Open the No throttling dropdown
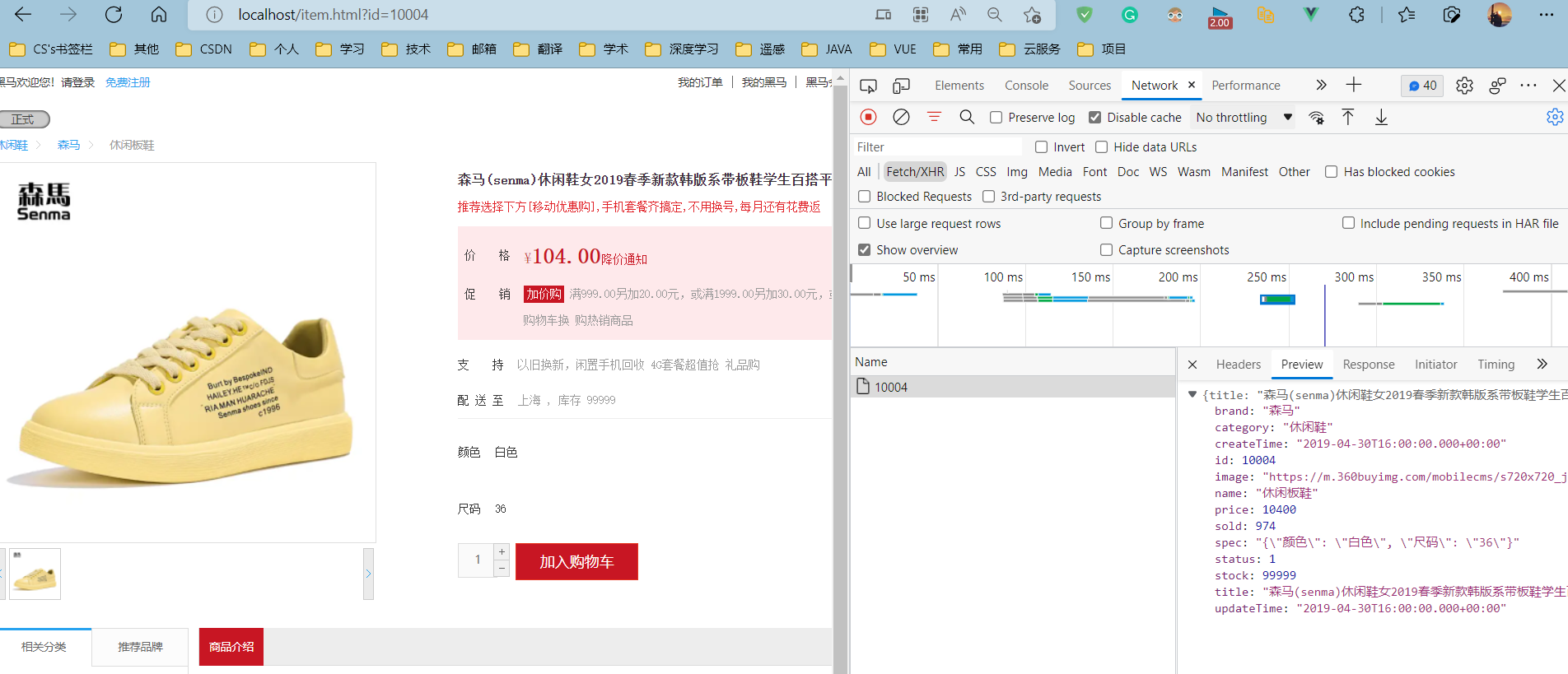This screenshot has height=674, width=1568. (1244, 118)
